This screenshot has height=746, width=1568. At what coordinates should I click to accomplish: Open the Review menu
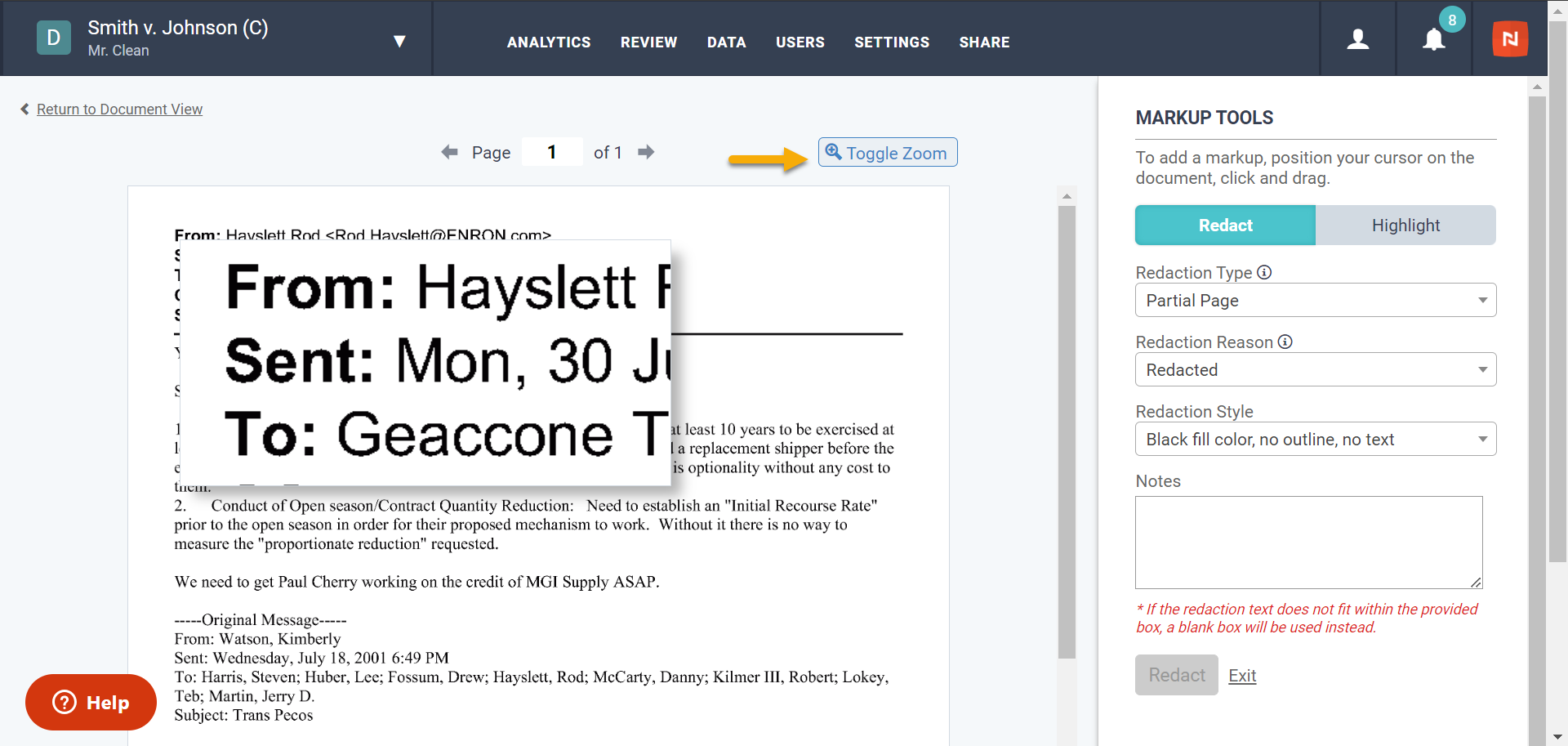click(648, 42)
